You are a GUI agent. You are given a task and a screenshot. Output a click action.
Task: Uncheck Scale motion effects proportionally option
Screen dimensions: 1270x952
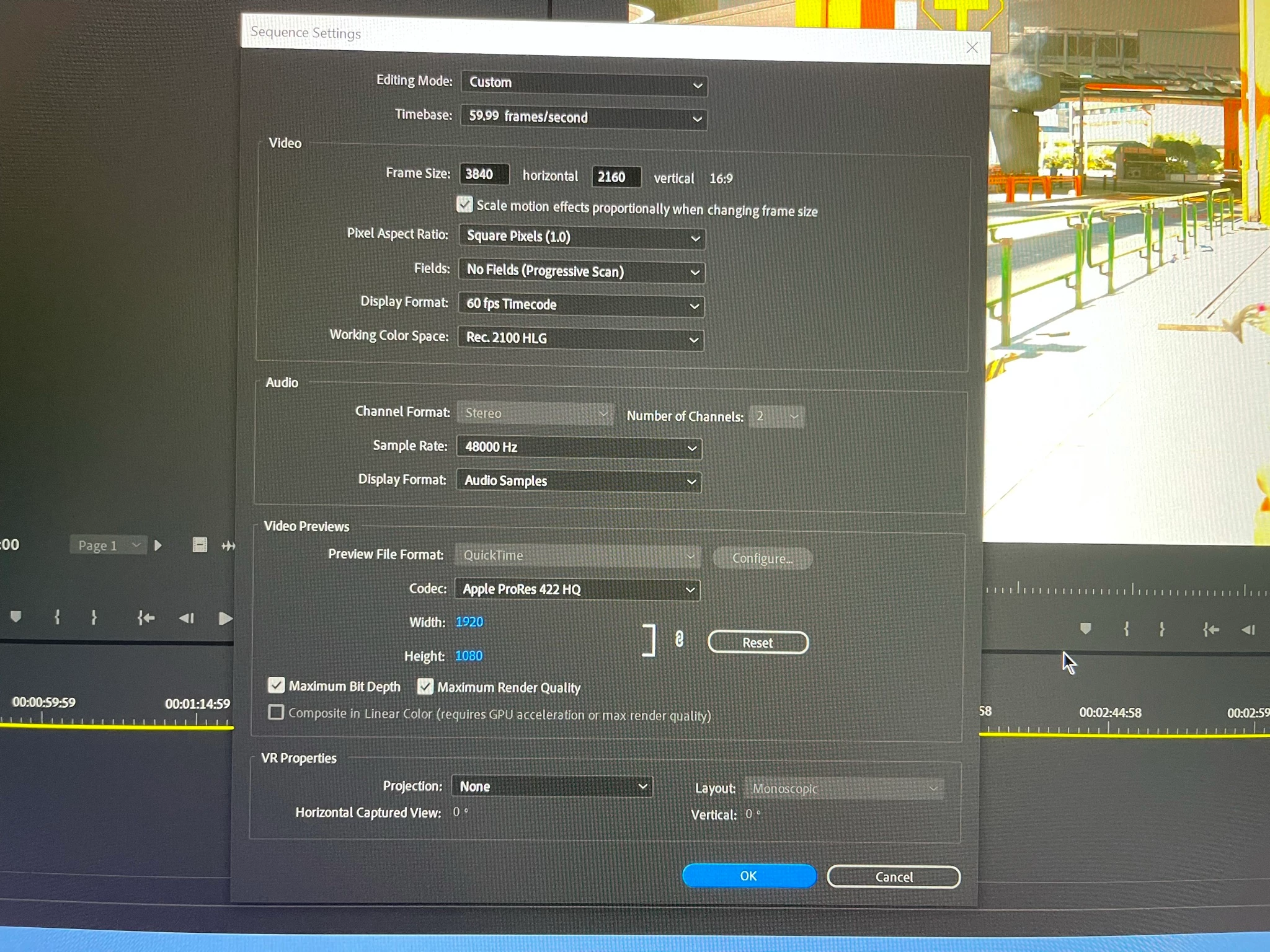(464, 205)
